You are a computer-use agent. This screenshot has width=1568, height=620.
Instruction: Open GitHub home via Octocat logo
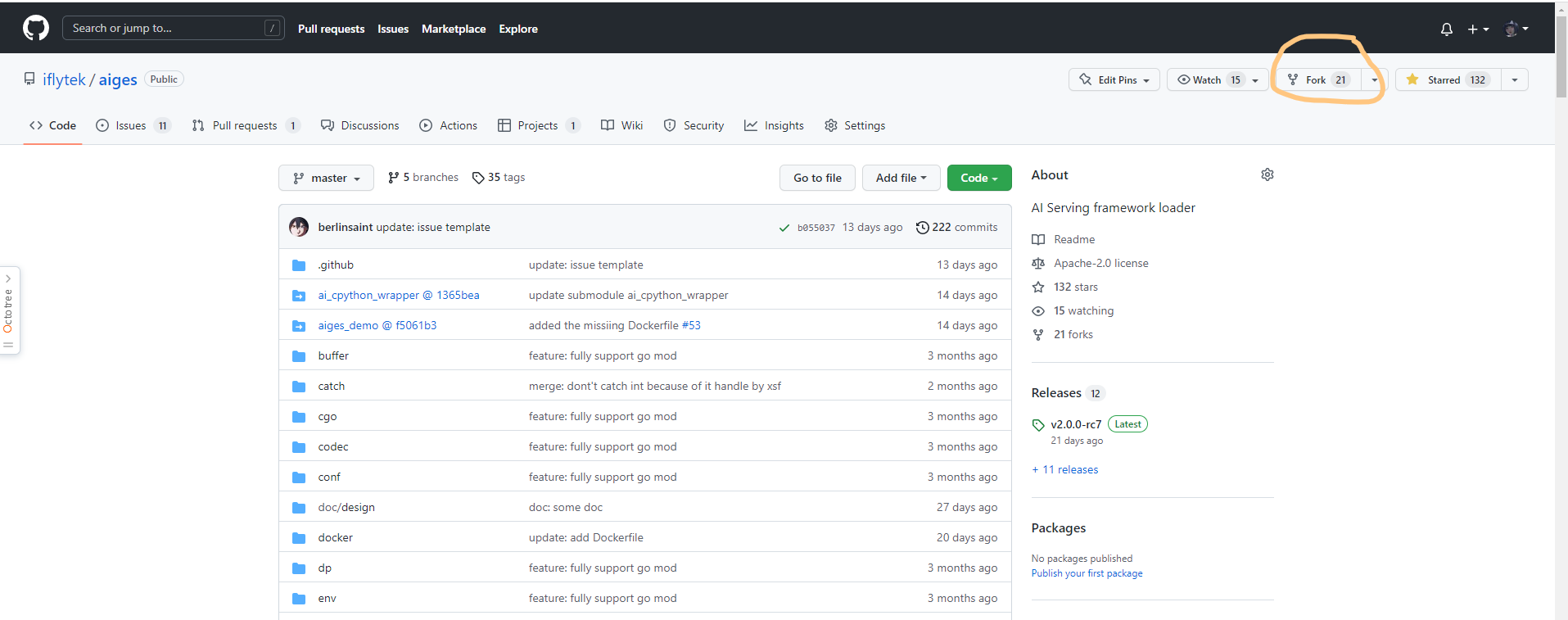tap(36, 28)
